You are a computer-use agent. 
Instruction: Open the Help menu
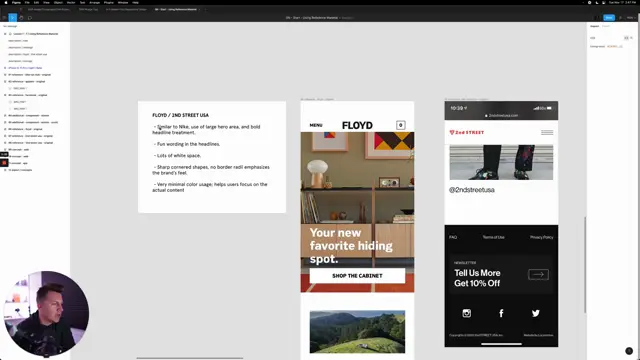(x=136, y=2)
